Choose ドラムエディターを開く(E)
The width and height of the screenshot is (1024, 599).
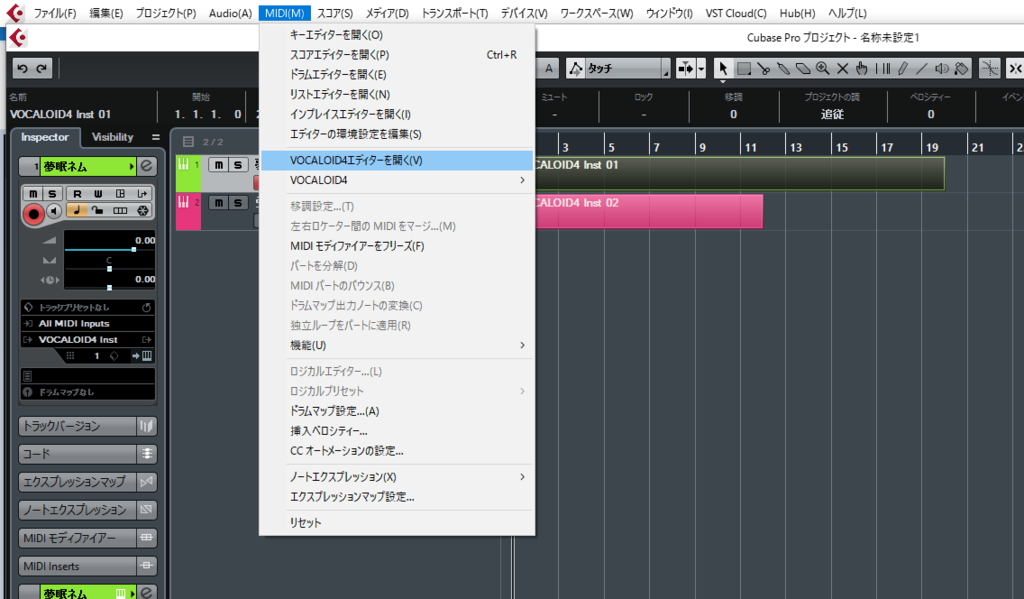point(397,74)
